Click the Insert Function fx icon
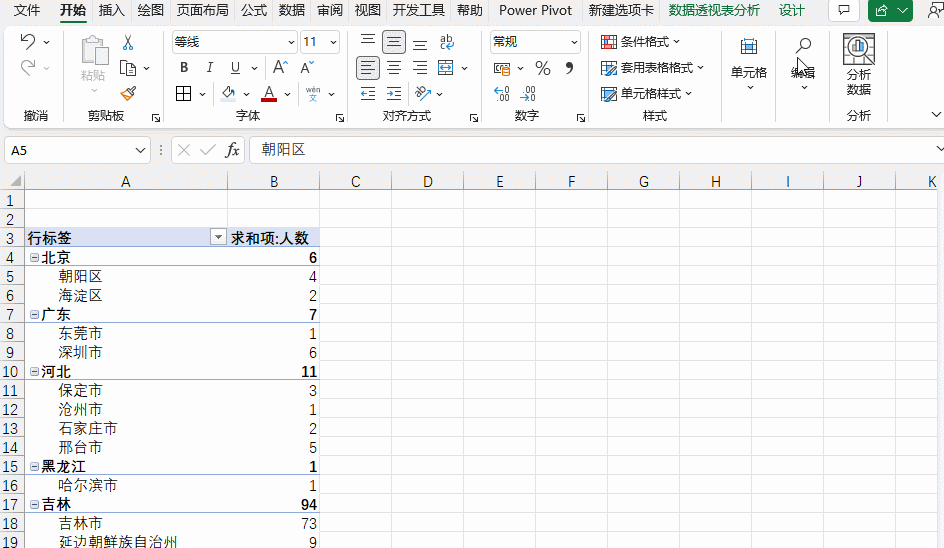This screenshot has width=944, height=548. (x=232, y=150)
